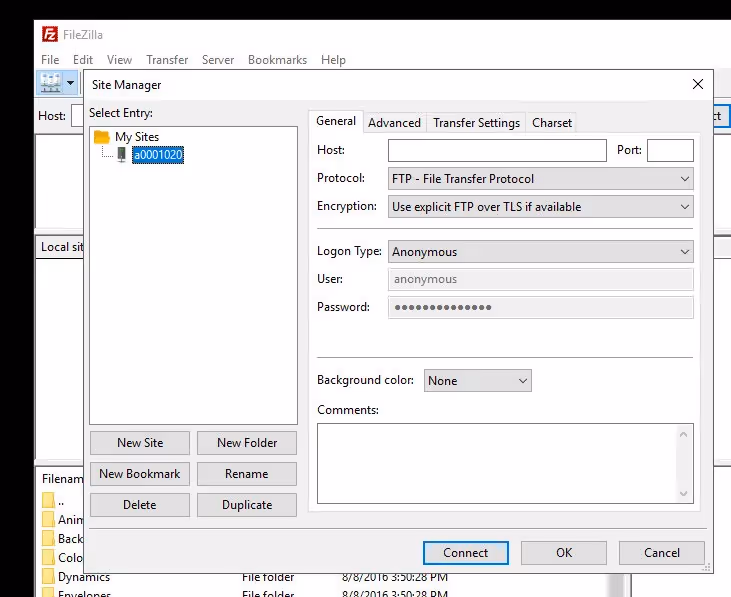Viewport: 731px width, 597px height.
Task: Click the Filename column header in main window
Action: click(62, 479)
